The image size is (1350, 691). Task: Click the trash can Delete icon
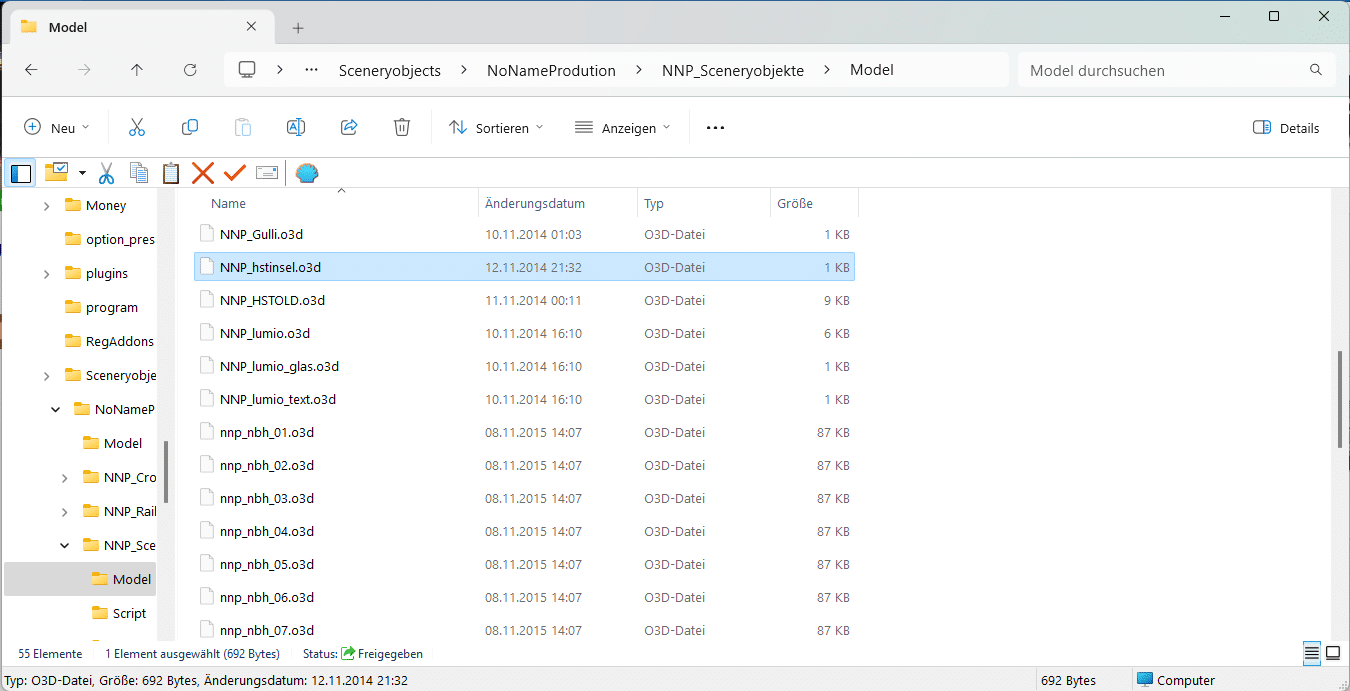click(402, 127)
